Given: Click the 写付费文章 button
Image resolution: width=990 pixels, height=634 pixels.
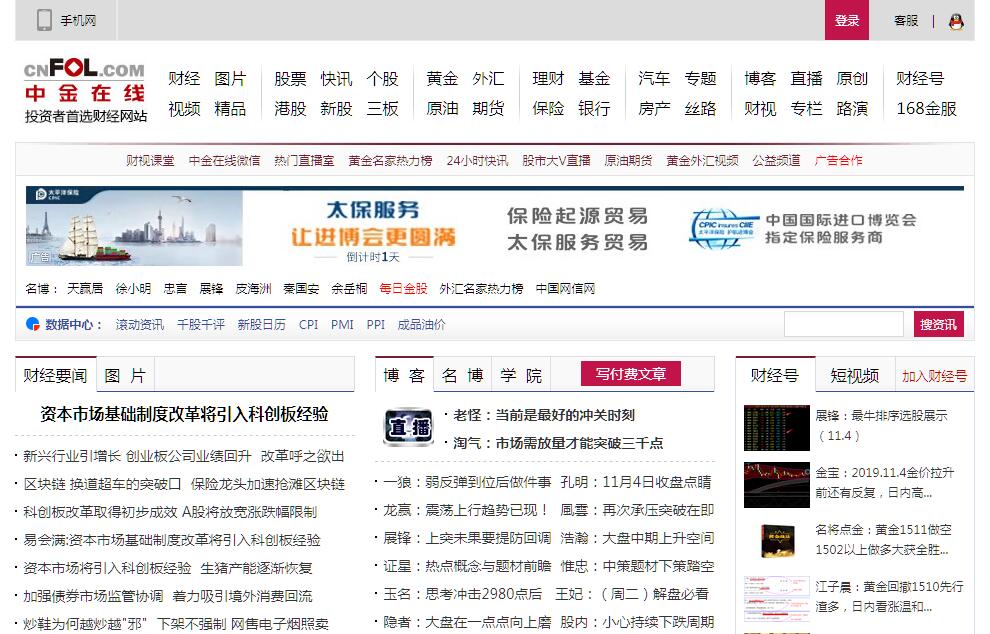Looking at the screenshot, I should point(630,374).
